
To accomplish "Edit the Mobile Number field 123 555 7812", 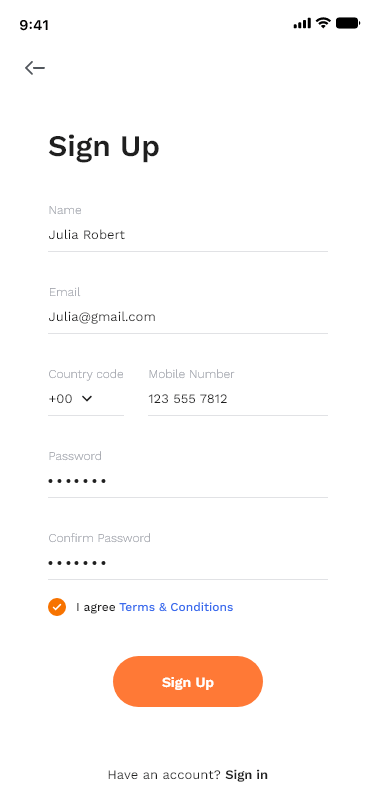I will (238, 399).
